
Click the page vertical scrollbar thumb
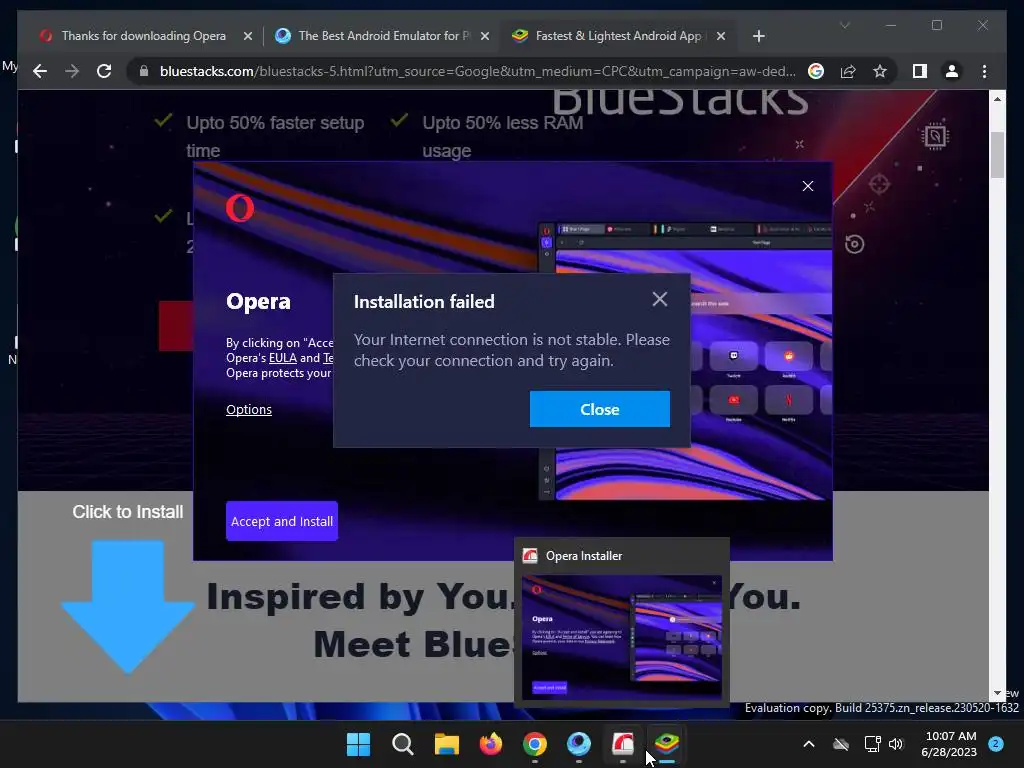tap(997, 155)
